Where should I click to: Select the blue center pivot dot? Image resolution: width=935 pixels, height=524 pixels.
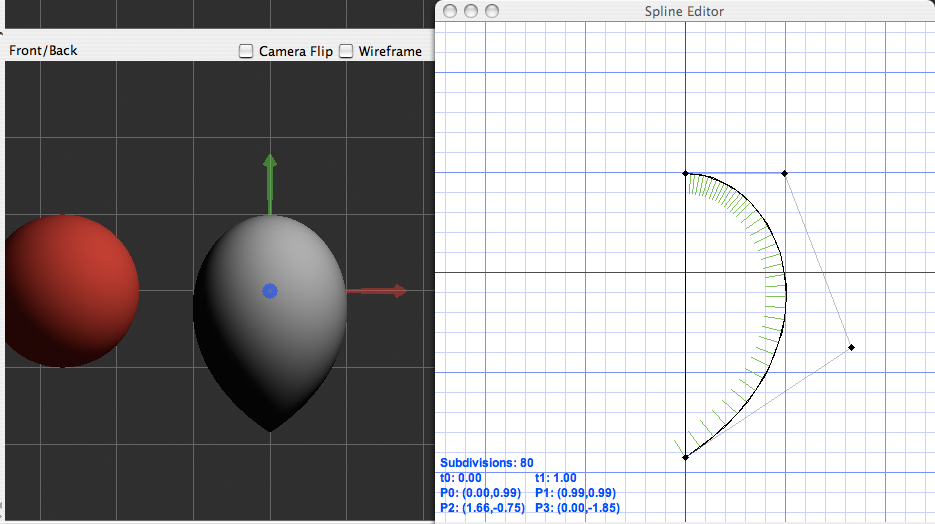coord(269,291)
